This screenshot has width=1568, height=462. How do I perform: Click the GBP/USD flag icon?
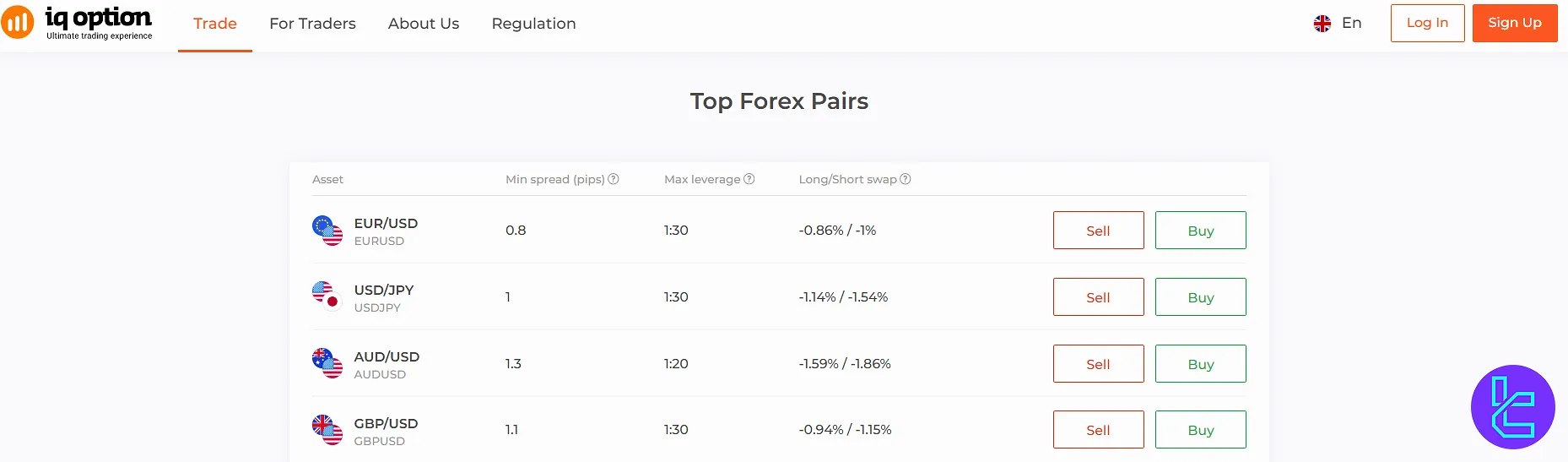(327, 430)
